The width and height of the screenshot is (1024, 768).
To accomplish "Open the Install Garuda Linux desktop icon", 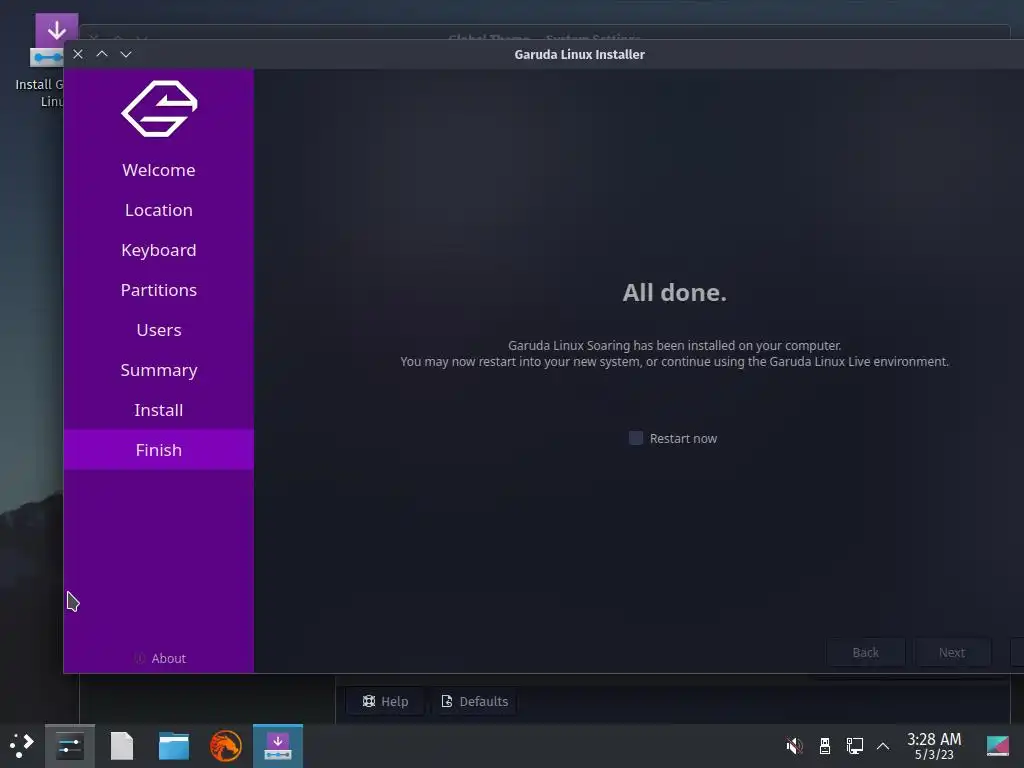I will (46, 61).
